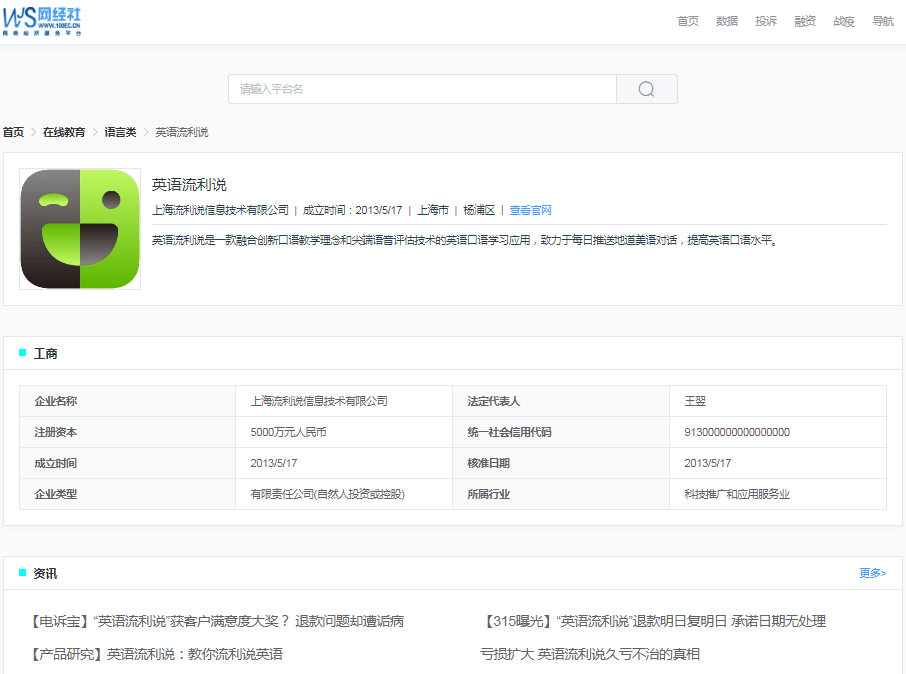Open the 导航 navigation item
The image size is (906, 674).
click(883, 21)
